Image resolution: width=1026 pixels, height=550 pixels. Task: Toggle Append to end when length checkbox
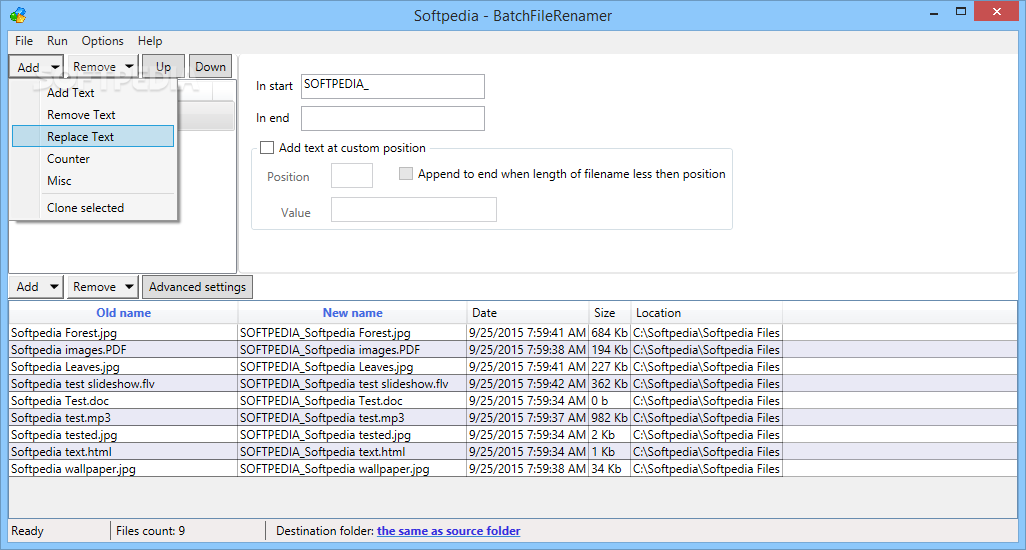[x=406, y=174]
